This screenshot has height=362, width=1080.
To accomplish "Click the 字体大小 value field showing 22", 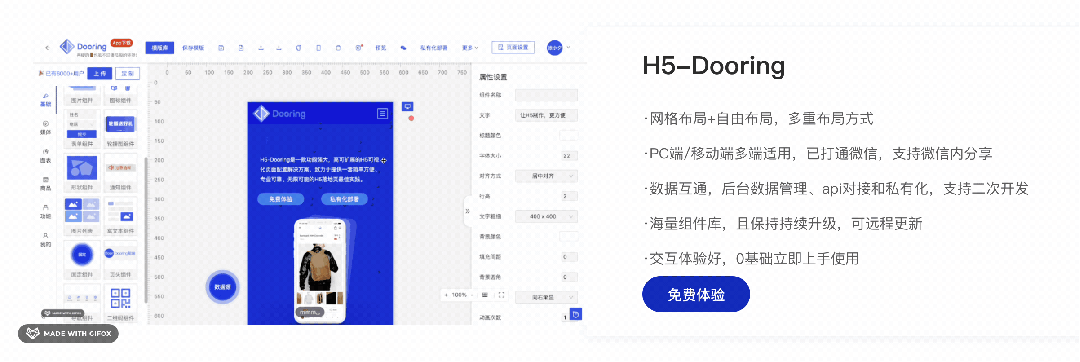I will coord(569,156).
